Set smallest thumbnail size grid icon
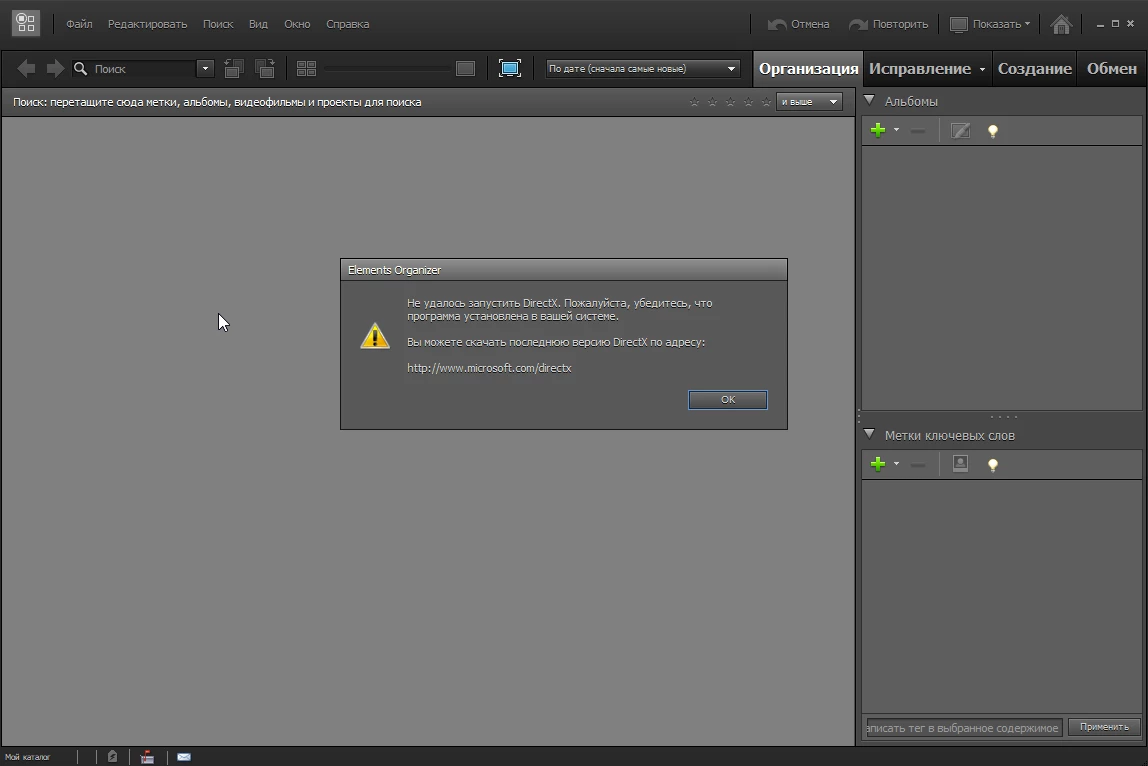1148x766 pixels. [306, 69]
